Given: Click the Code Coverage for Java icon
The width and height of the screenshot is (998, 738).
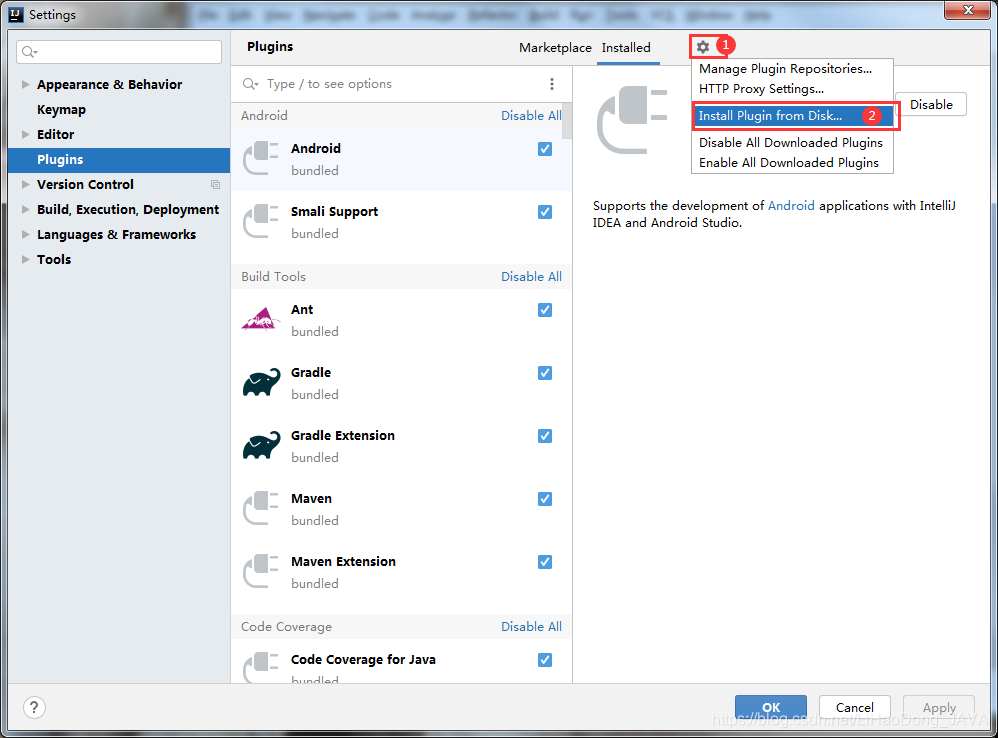Looking at the screenshot, I should pyautogui.click(x=261, y=667).
